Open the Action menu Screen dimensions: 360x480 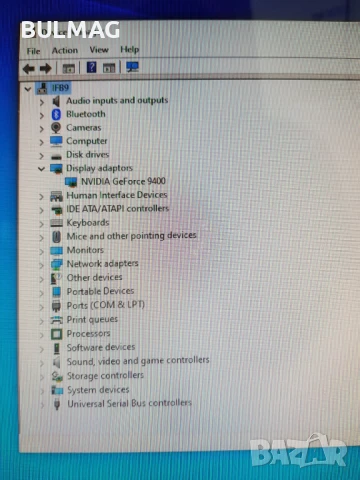click(65, 50)
